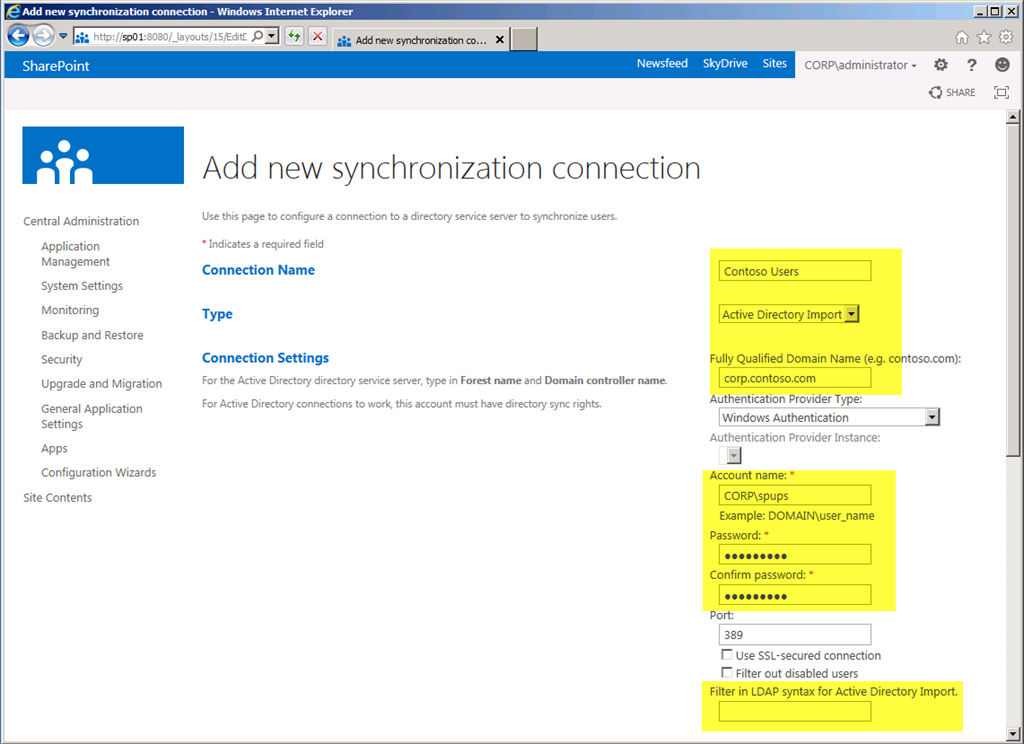Click the focus on content icon
The image size is (1024, 744).
(x=1000, y=92)
